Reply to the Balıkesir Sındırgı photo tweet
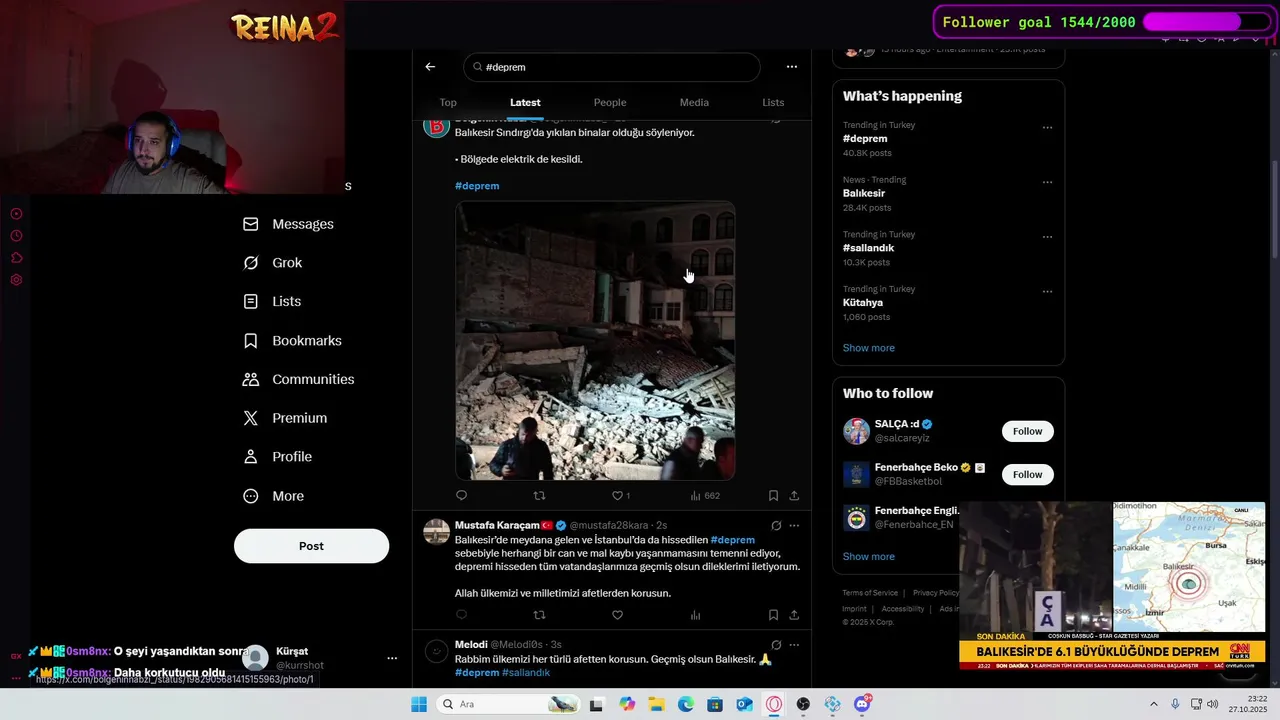Screen dimensions: 1280x720 [x=461, y=495]
